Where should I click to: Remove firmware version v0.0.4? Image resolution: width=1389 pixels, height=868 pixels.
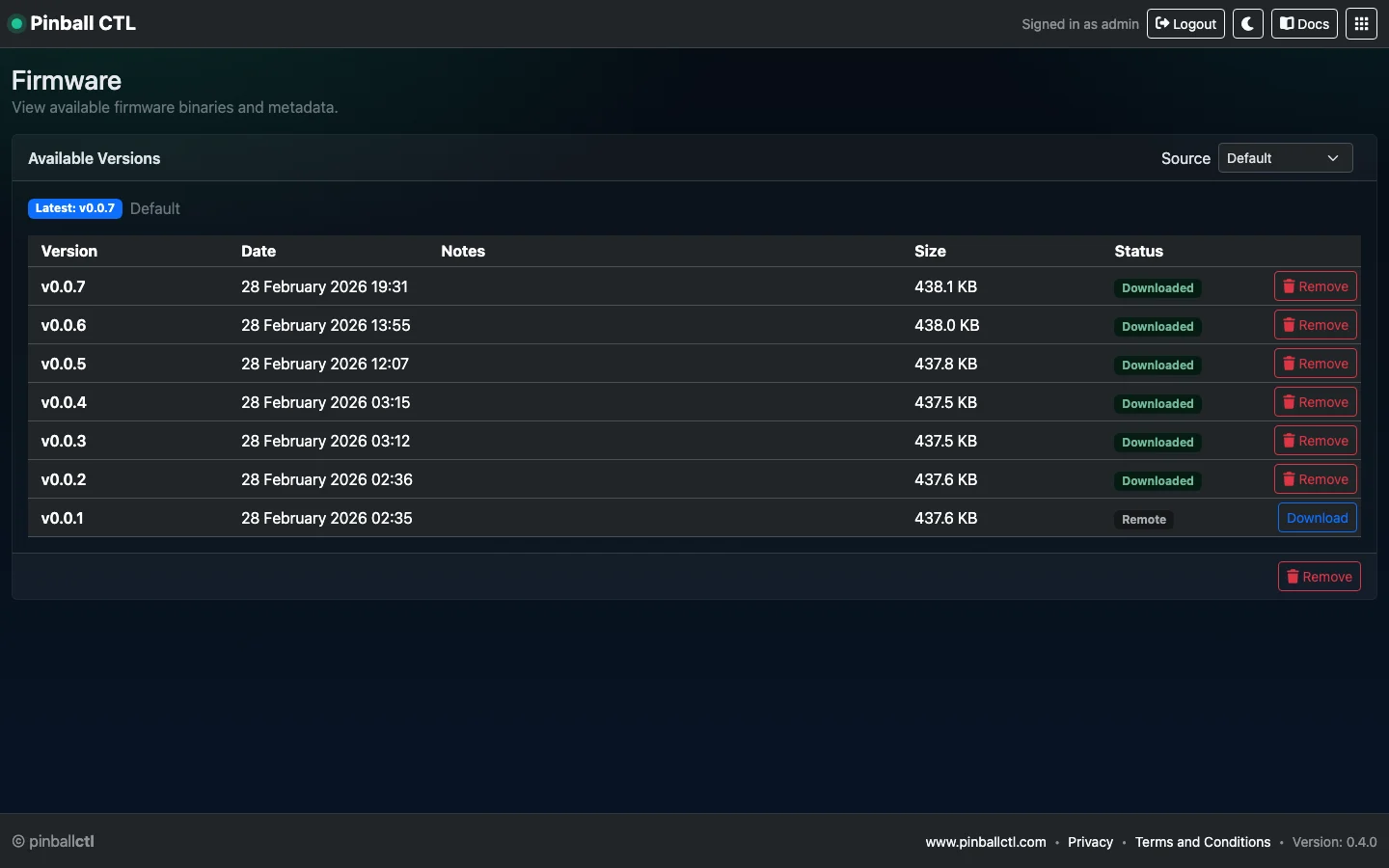pyautogui.click(x=1315, y=402)
